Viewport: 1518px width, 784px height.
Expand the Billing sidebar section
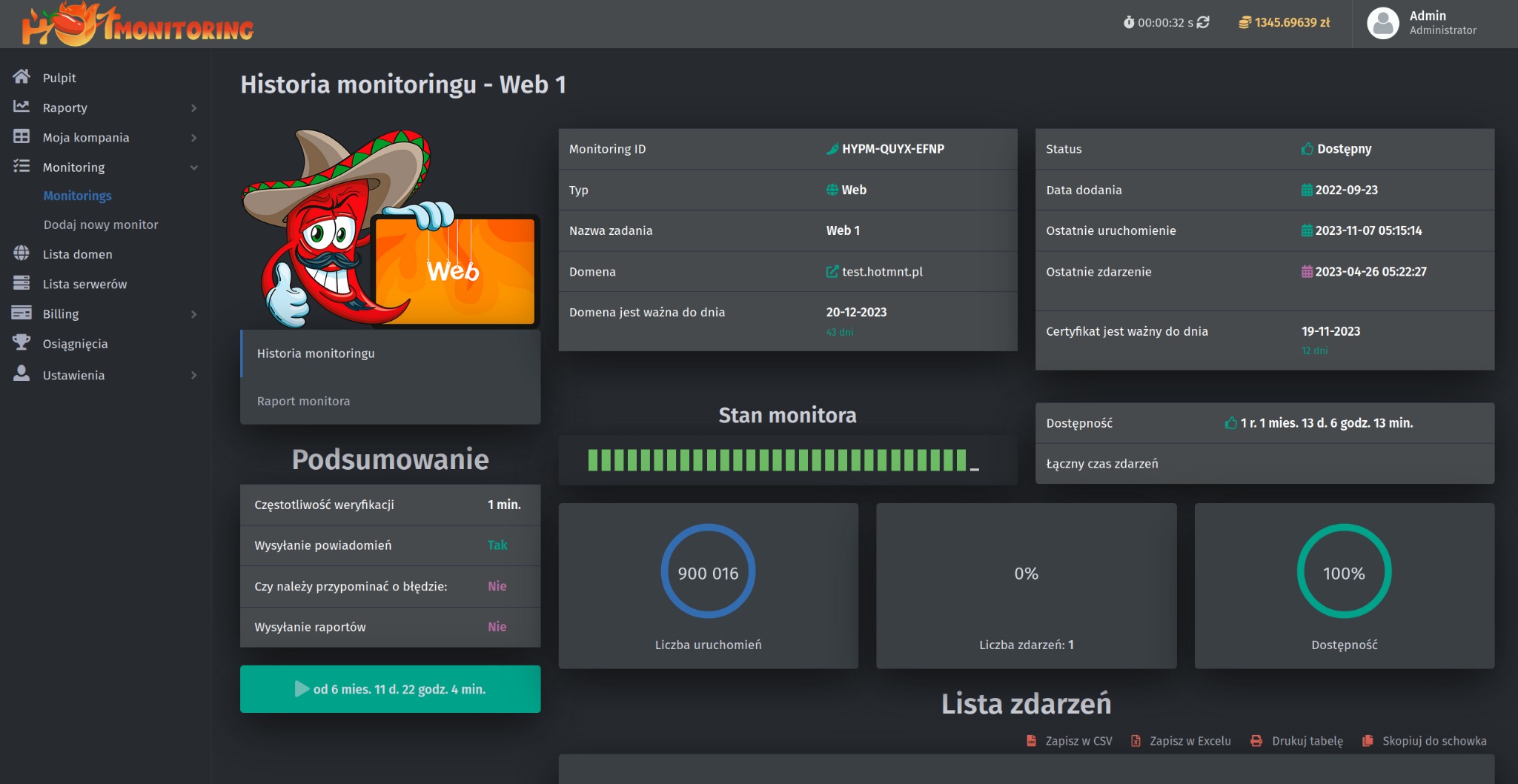pyautogui.click(x=61, y=313)
